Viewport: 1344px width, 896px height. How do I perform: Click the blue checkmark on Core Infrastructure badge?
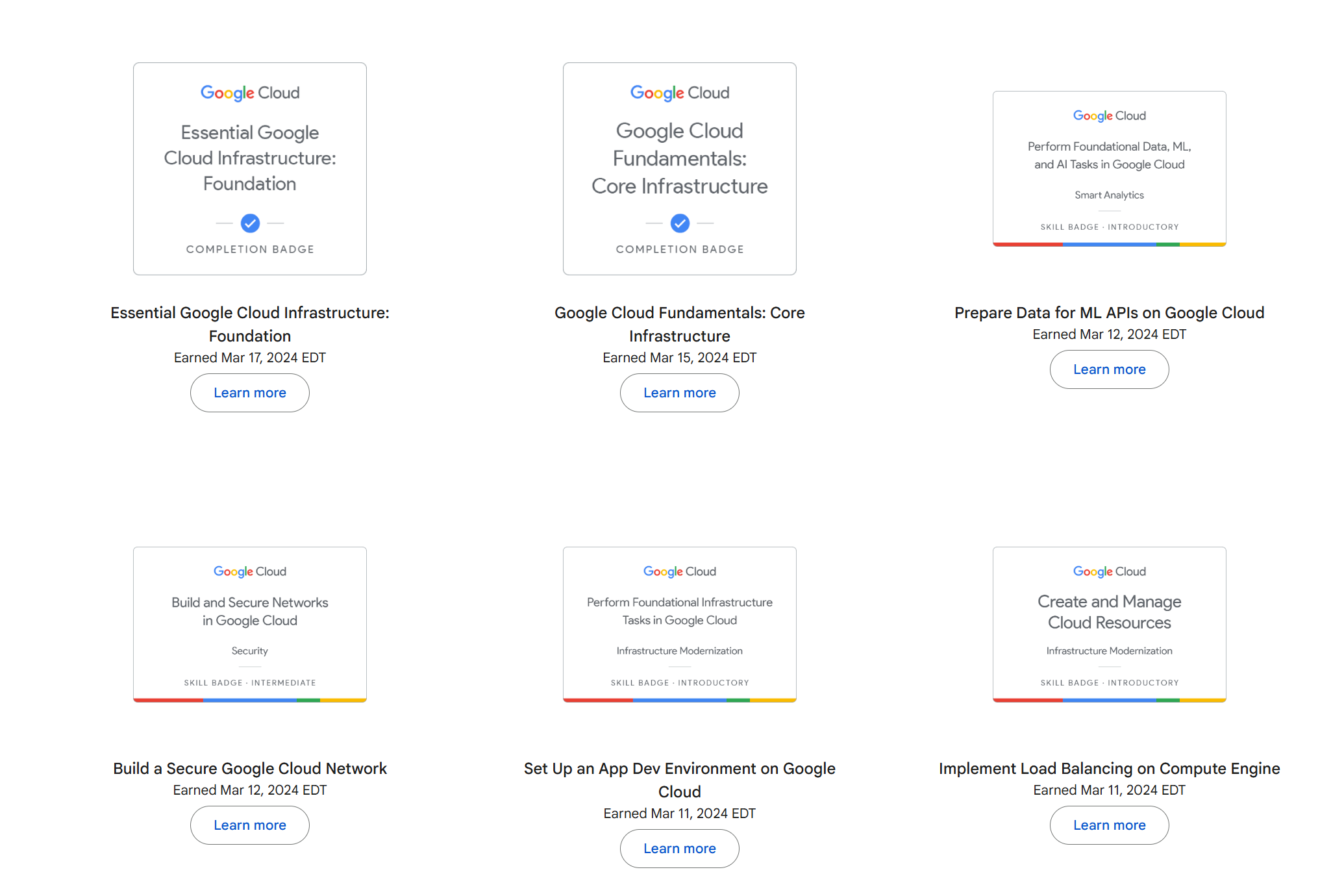click(680, 223)
